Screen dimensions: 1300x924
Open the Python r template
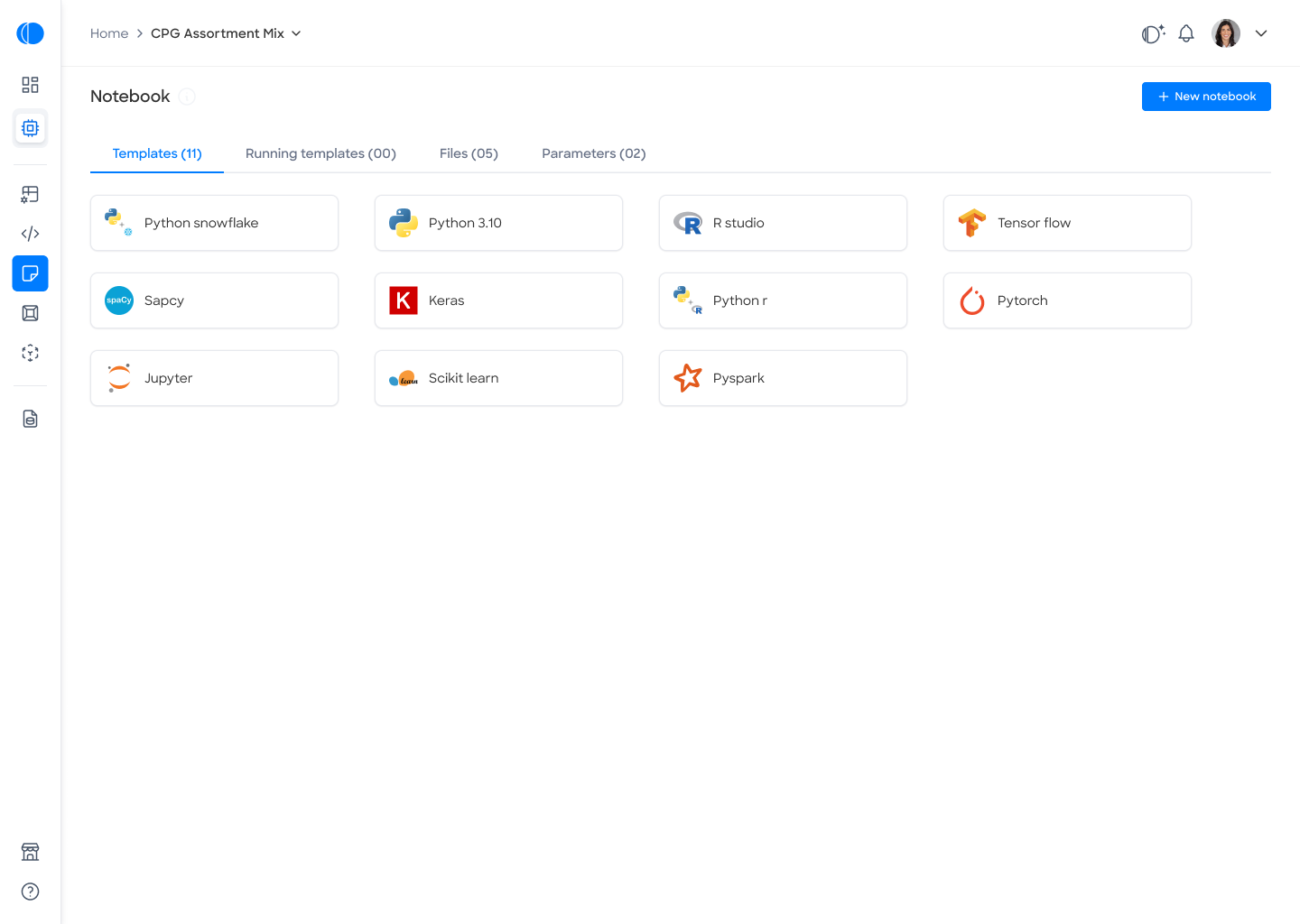click(784, 300)
